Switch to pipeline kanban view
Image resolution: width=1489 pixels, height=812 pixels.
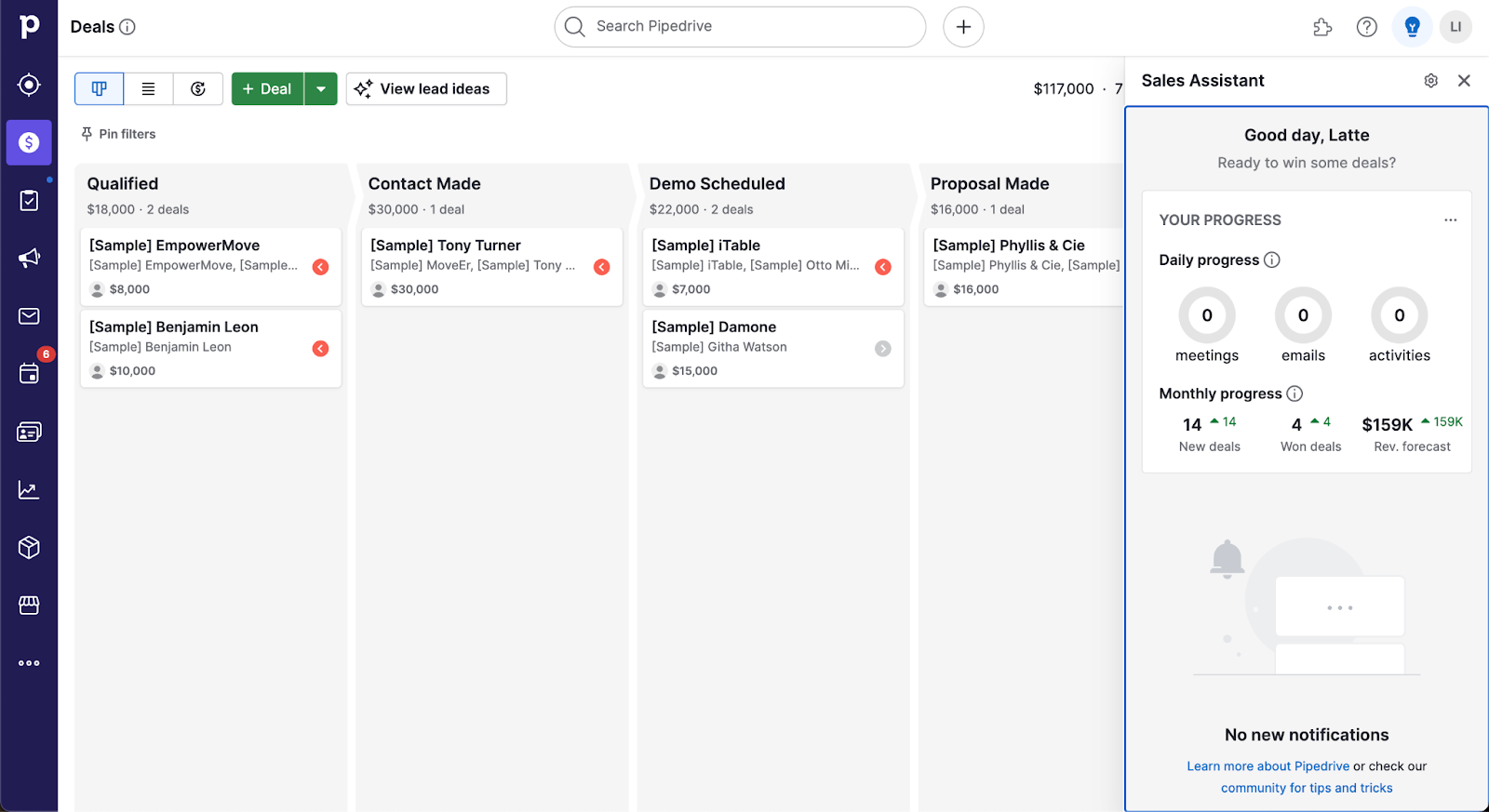[99, 88]
